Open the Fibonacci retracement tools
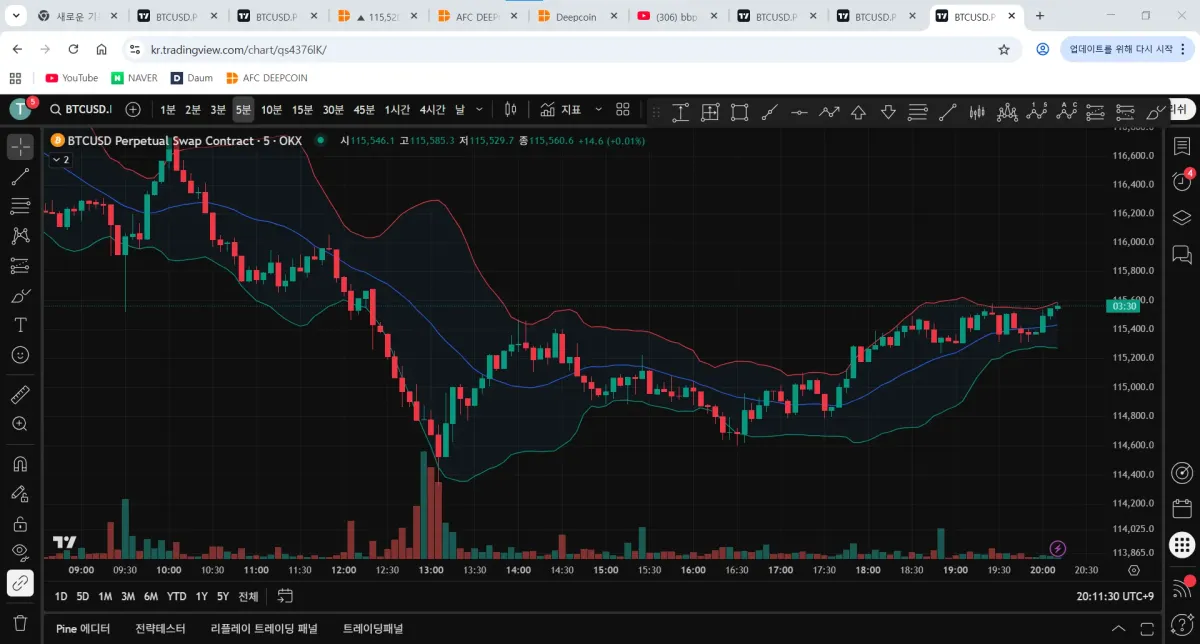This screenshot has width=1200, height=644. pyautogui.click(x=20, y=206)
